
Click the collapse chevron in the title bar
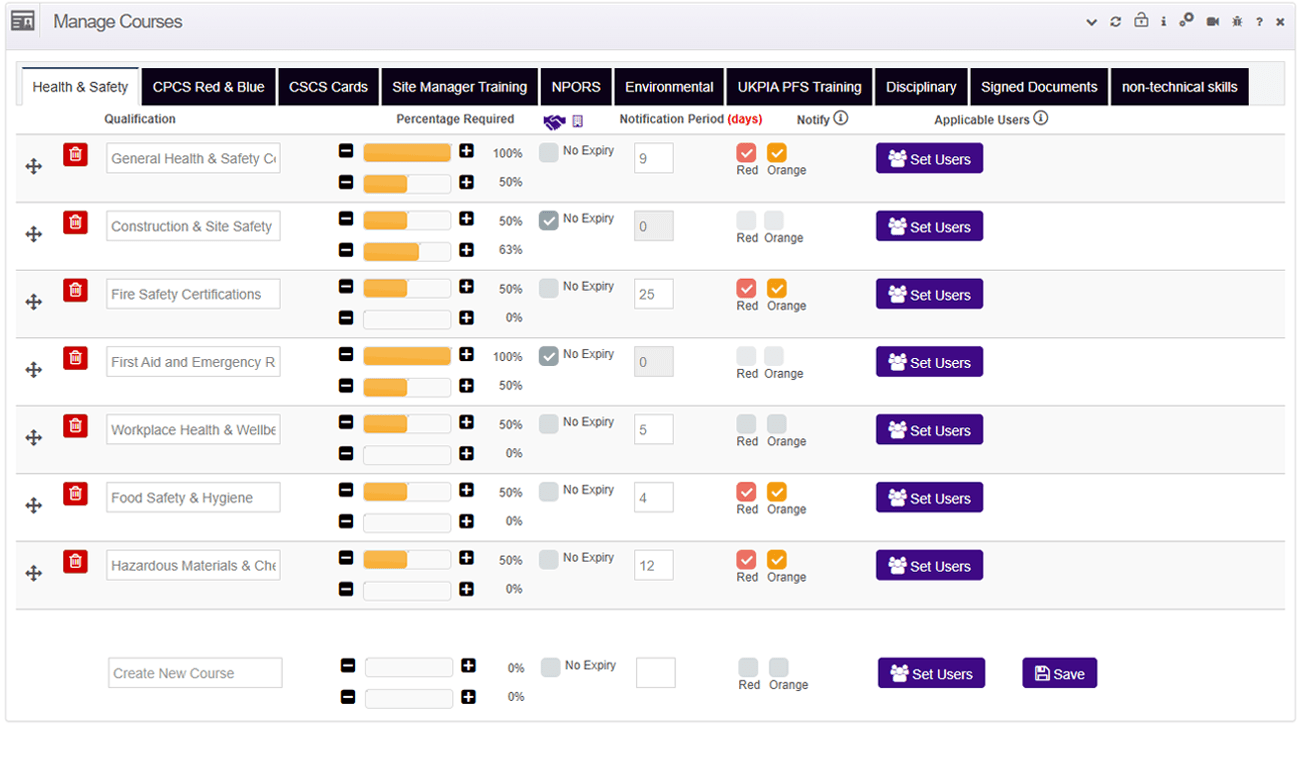pyautogui.click(x=1091, y=20)
